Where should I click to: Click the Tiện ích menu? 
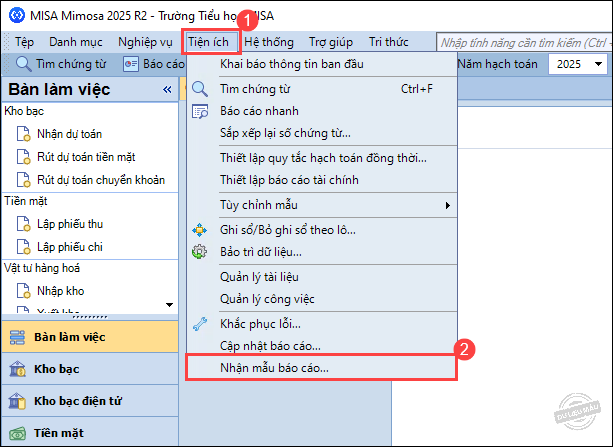tap(210, 42)
